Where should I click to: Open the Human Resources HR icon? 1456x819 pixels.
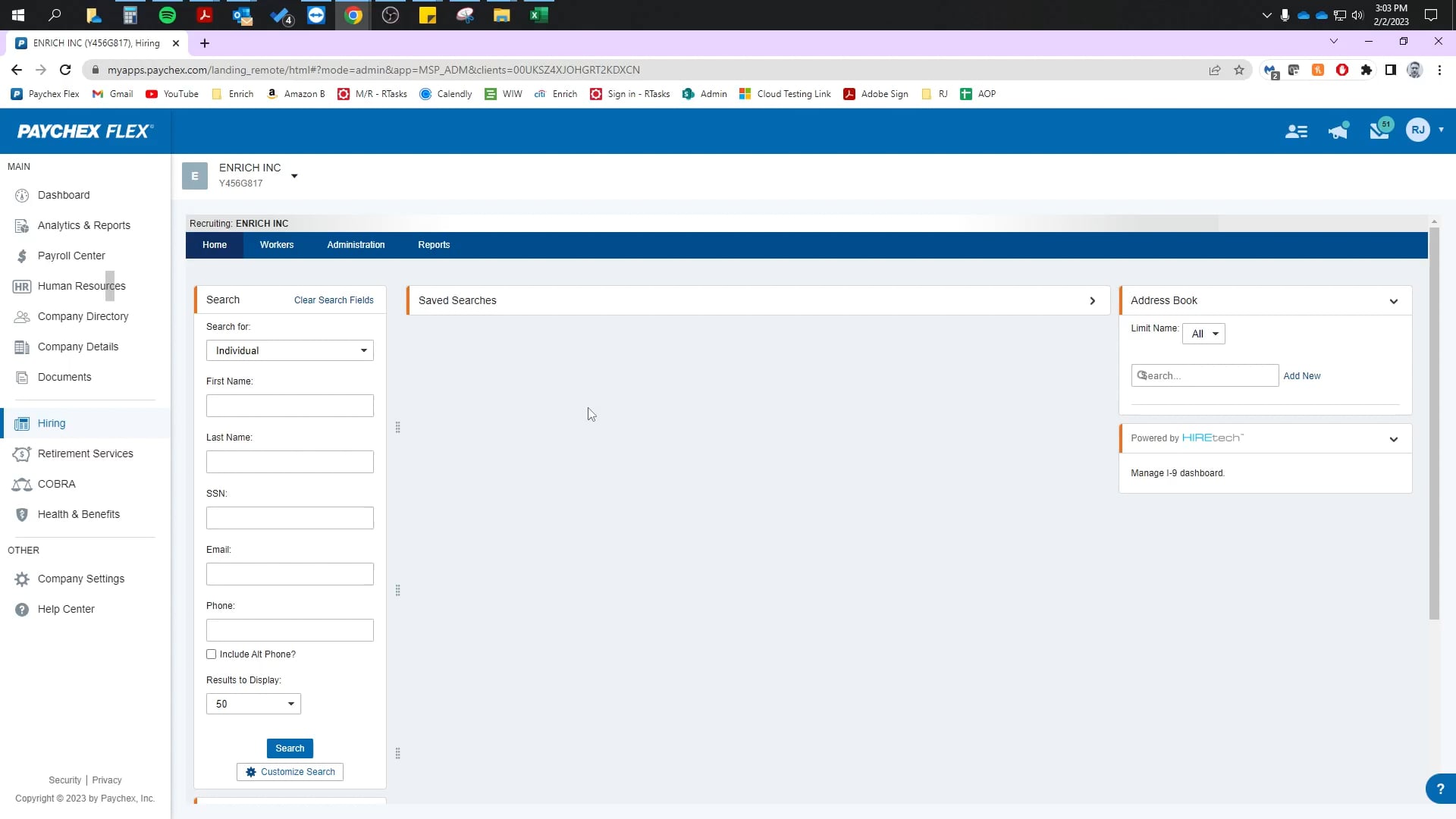22,287
